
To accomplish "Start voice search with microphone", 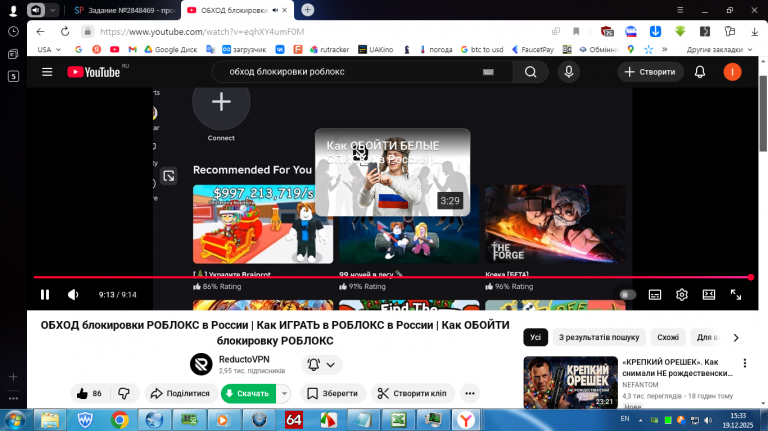I will coord(569,72).
